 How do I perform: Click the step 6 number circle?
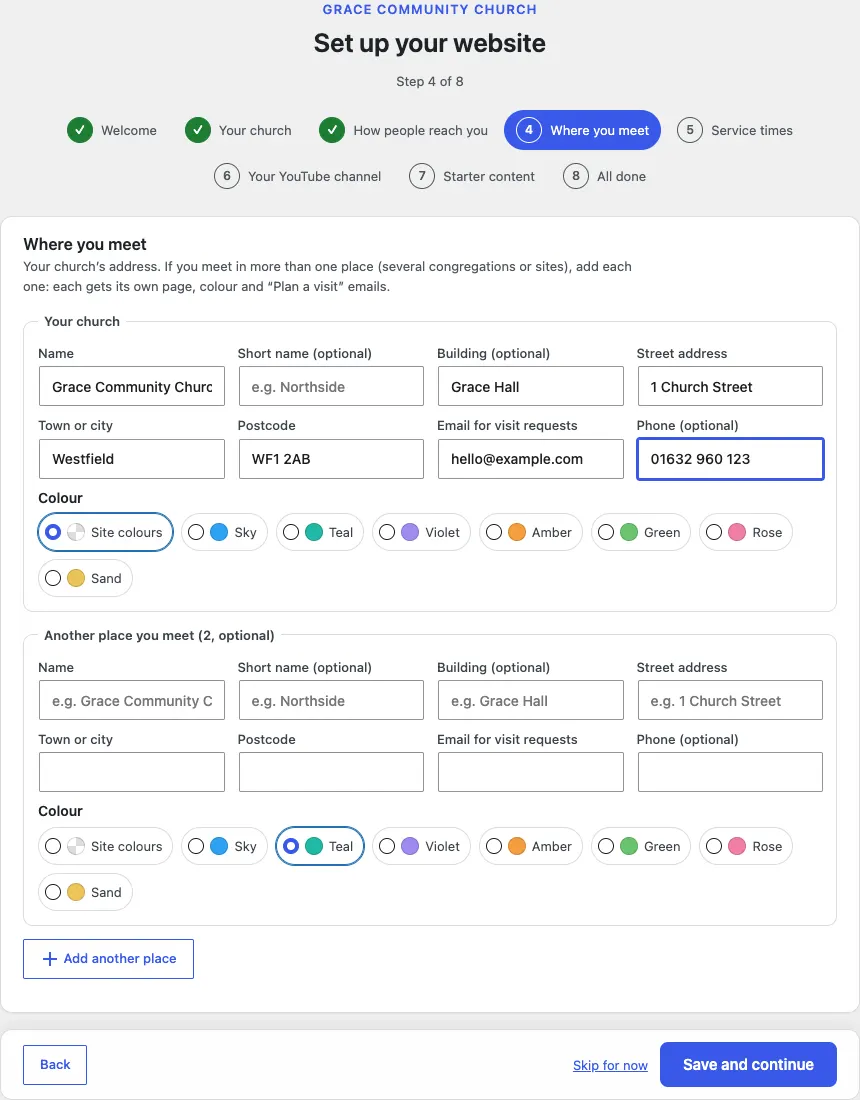click(x=227, y=176)
